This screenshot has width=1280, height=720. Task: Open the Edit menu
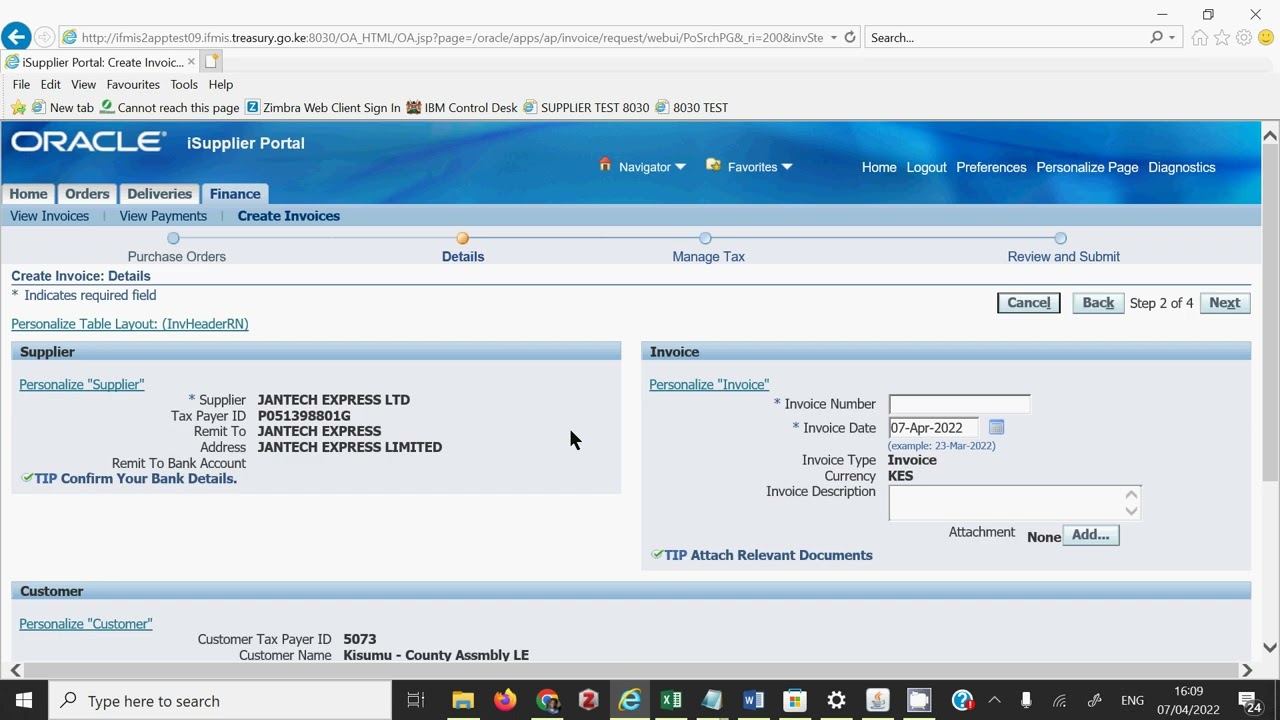[51, 84]
